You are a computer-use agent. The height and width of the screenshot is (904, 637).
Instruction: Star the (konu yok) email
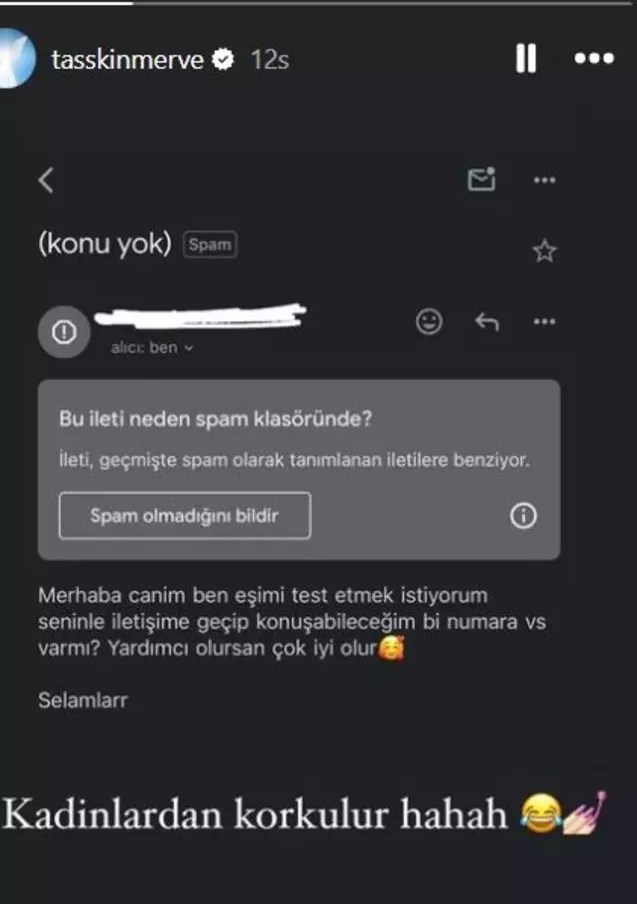544,251
